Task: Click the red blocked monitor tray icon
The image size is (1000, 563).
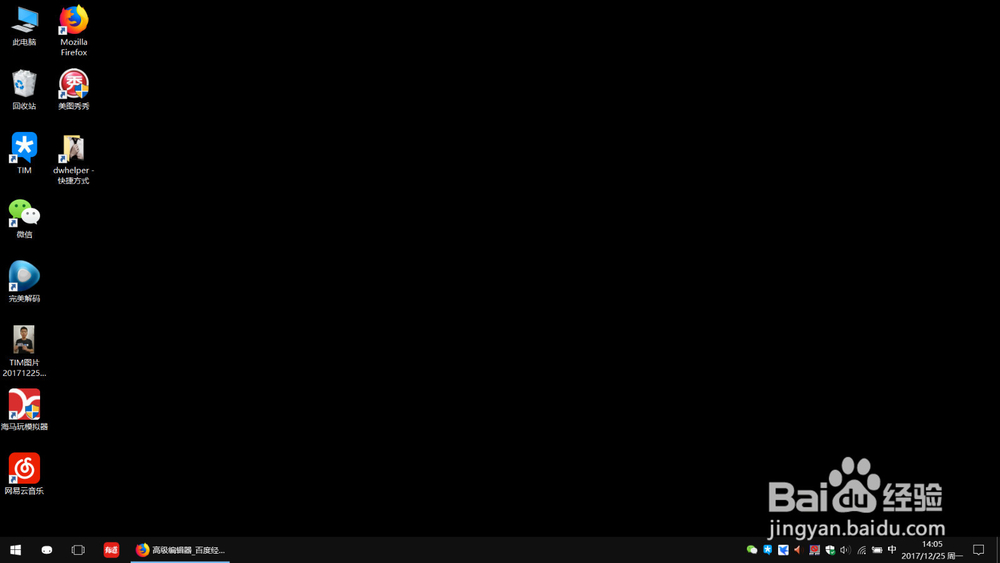Action: (x=814, y=550)
